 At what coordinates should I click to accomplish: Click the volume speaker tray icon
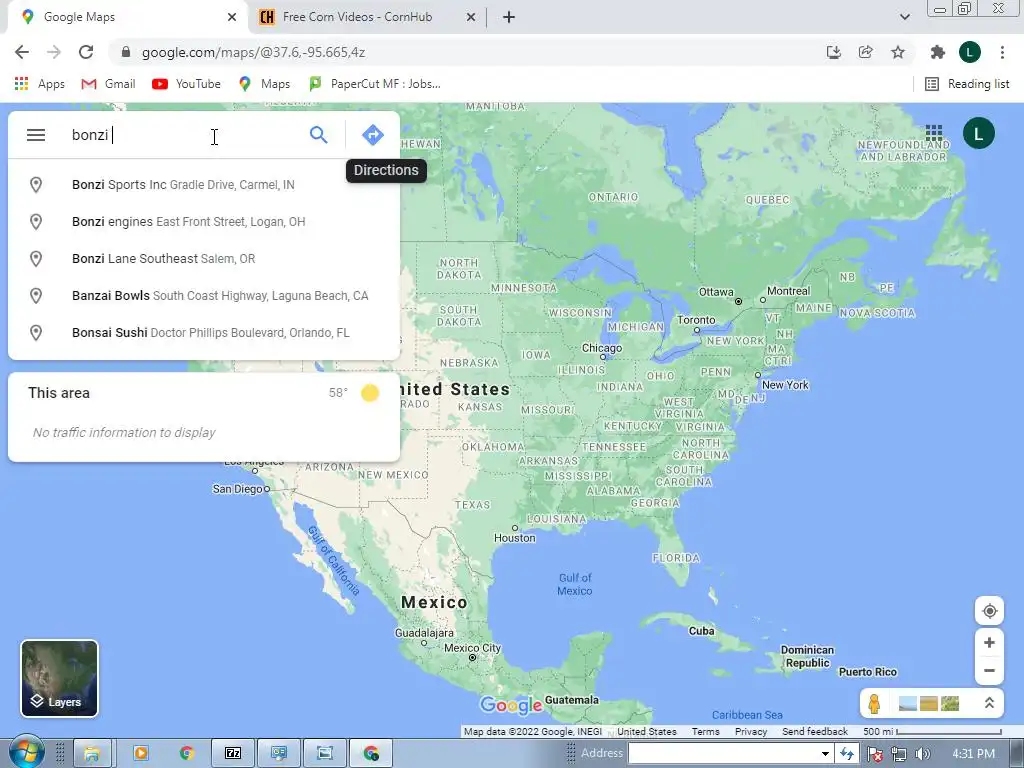tap(923, 754)
